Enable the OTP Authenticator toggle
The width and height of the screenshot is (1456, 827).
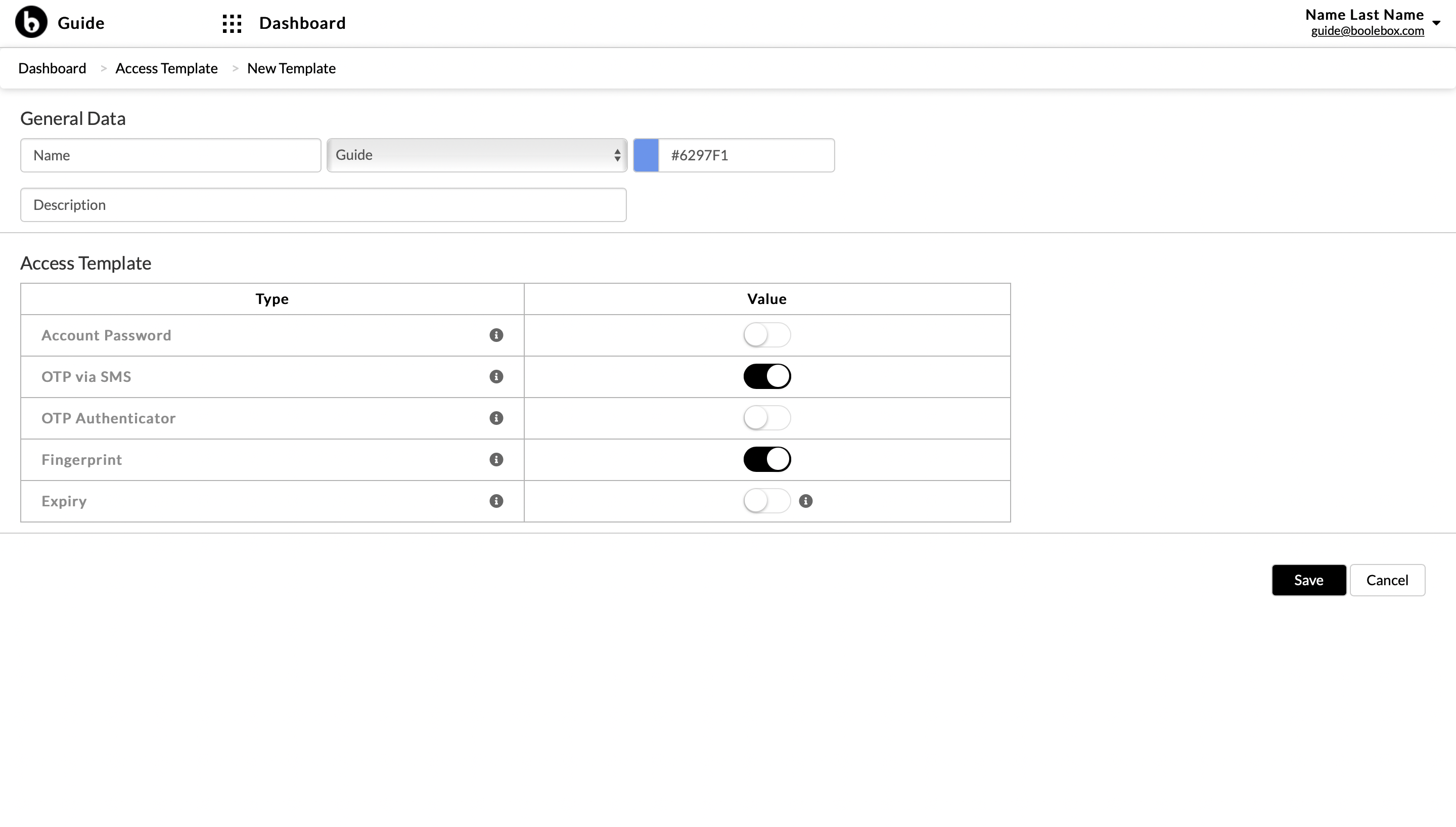point(767,418)
